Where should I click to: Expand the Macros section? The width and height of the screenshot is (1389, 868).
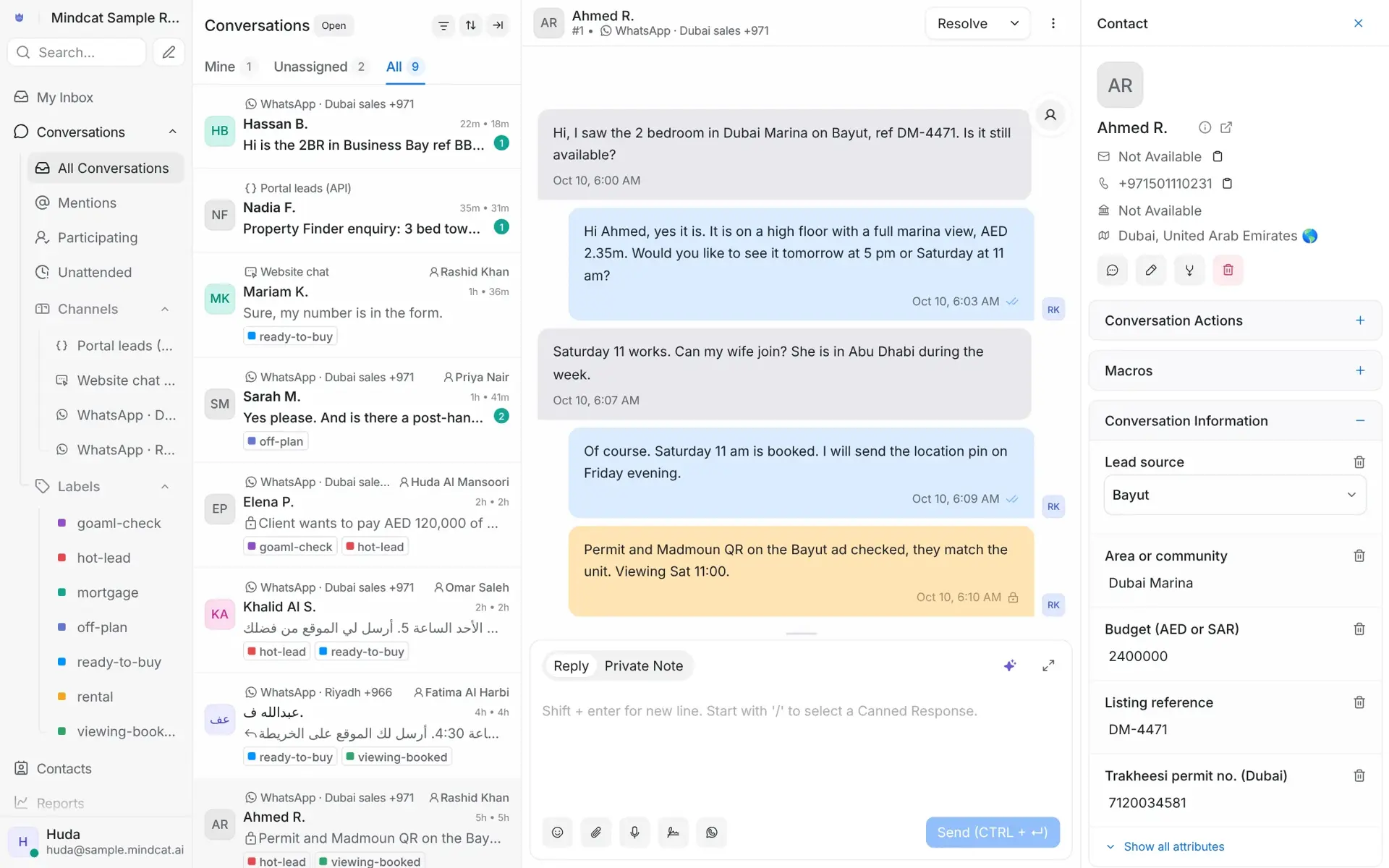[1360, 370]
